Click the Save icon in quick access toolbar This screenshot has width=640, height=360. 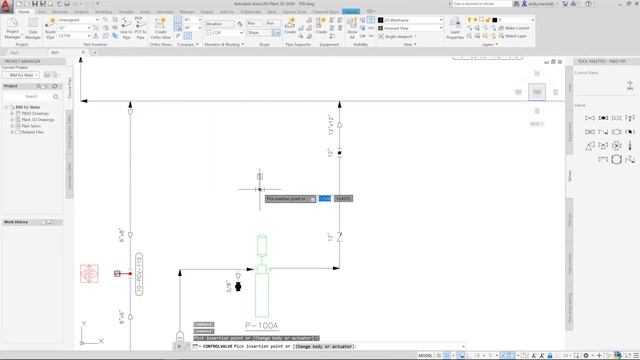[x=35, y=4]
